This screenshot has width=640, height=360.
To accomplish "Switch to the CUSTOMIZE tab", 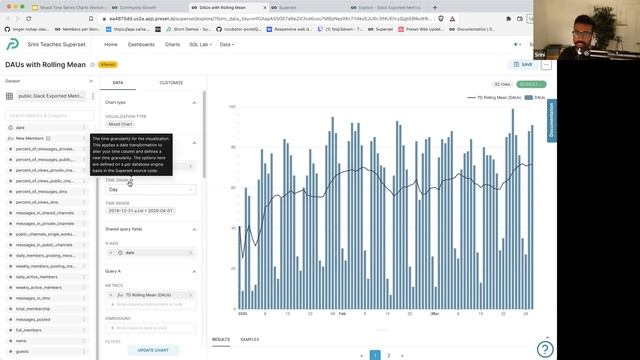I will 171,82.
